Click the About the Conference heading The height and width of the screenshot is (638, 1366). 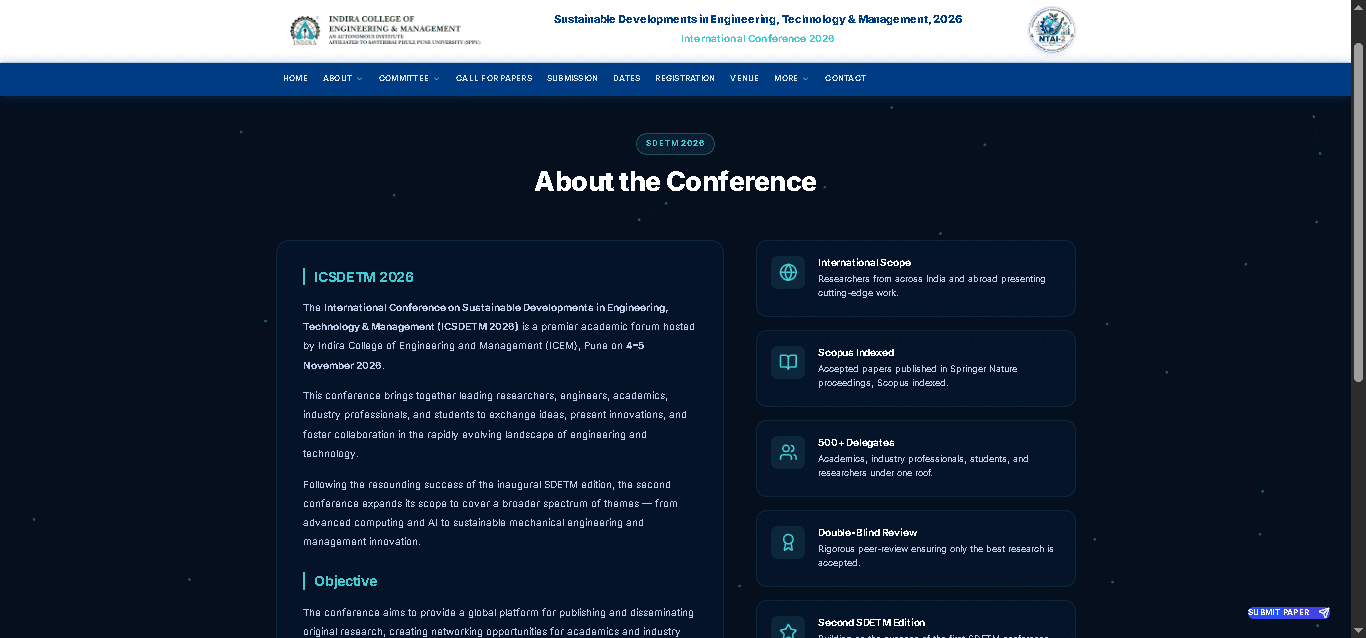click(675, 181)
